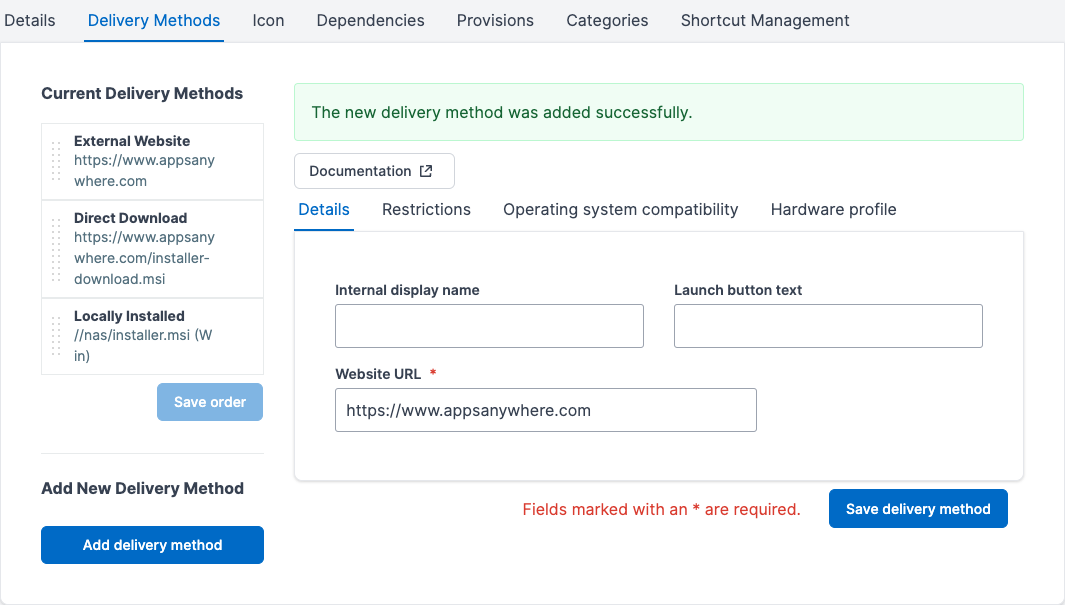
Task: Switch to the Restrictions sub-tab
Action: (x=426, y=209)
